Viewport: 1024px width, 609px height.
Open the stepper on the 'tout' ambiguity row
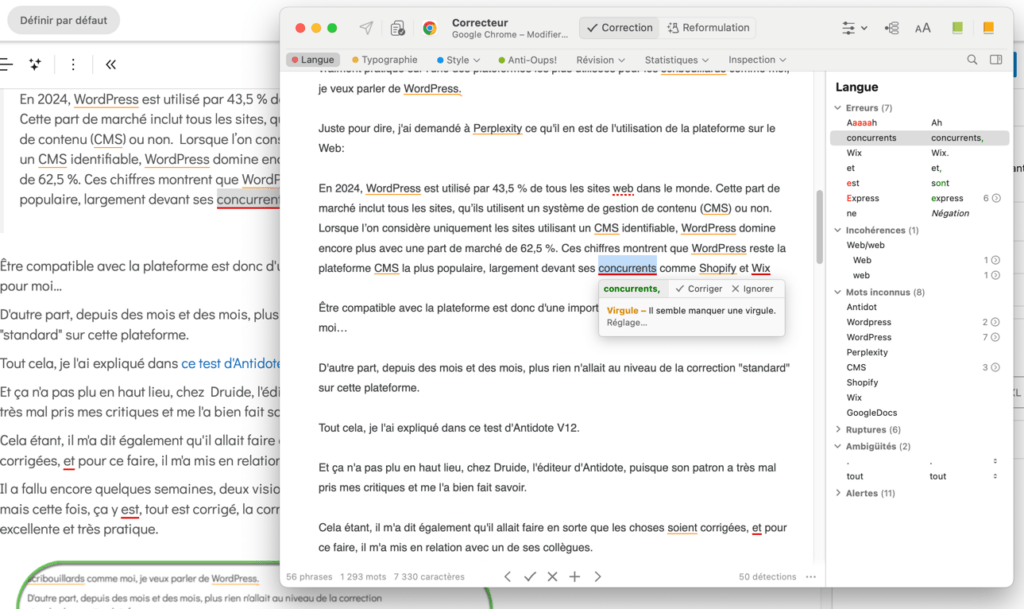995,476
